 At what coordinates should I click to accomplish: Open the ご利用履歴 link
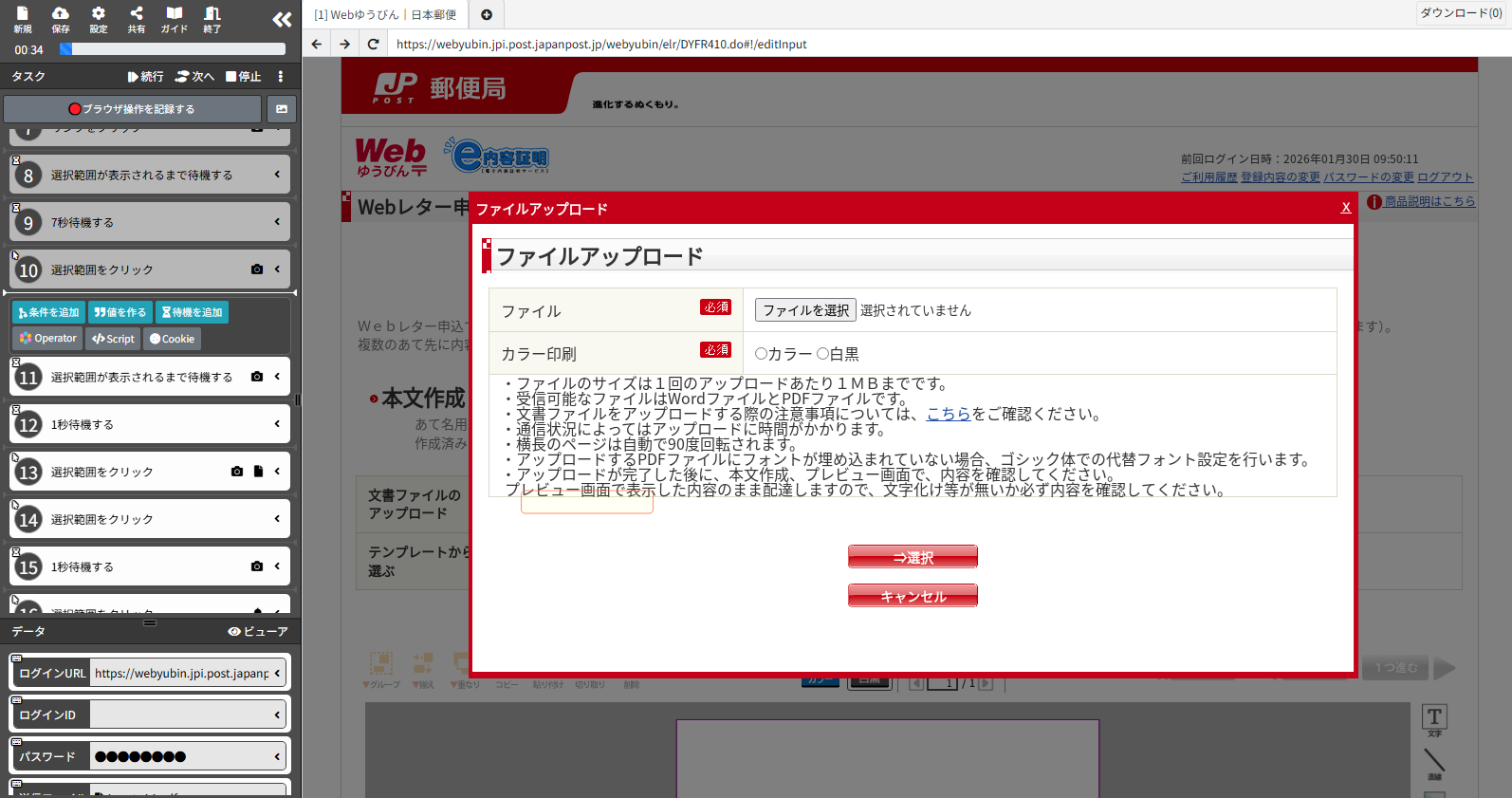1209,177
